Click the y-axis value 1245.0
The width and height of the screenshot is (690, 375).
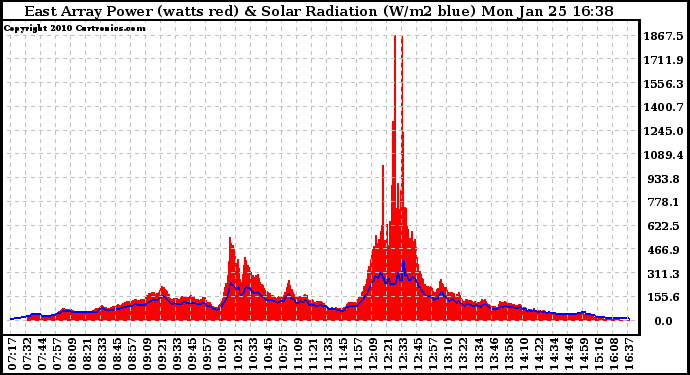pyautogui.click(x=664, y=131)
